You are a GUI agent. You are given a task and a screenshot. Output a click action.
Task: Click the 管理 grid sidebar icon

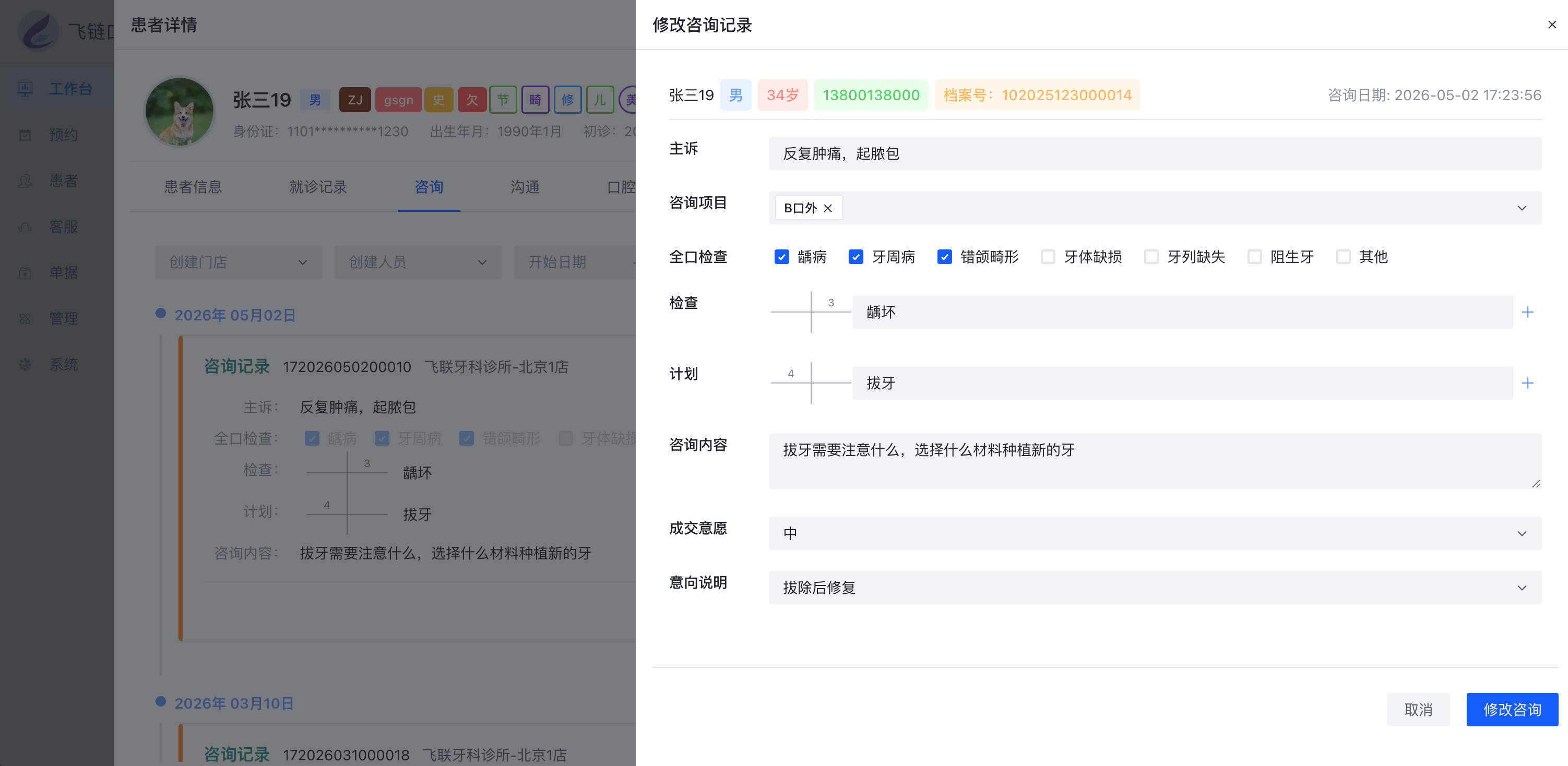click(25, 319)
